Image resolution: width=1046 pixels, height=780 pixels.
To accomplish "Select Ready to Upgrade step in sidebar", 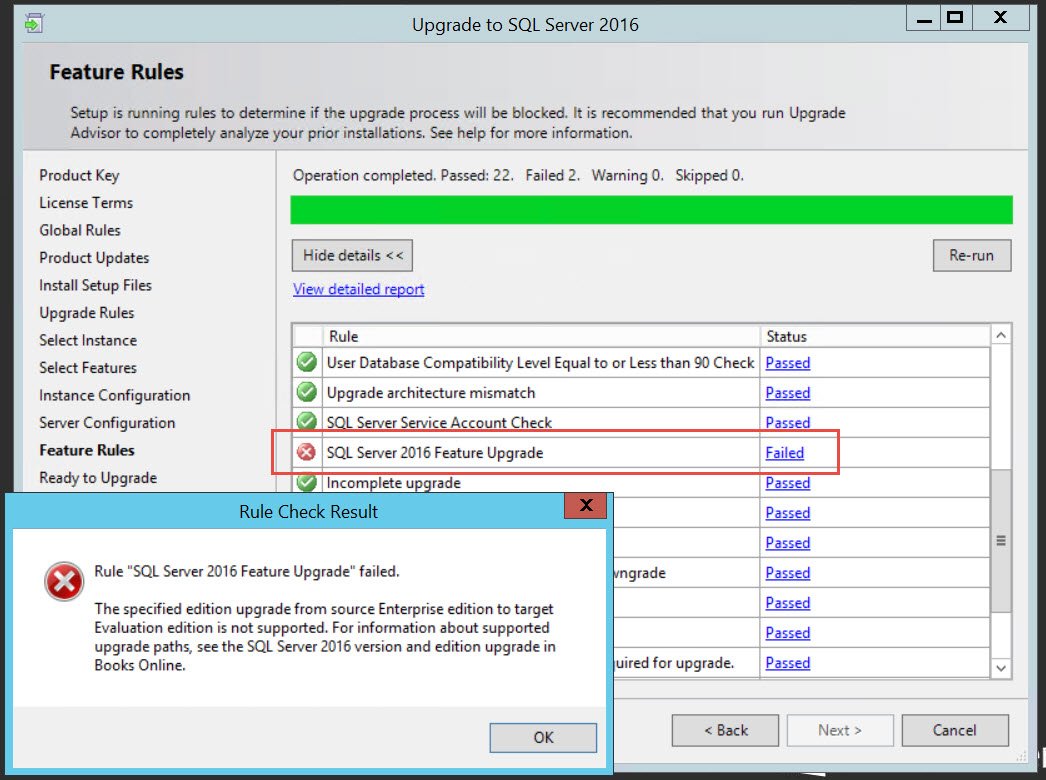I will pos(98,478).
